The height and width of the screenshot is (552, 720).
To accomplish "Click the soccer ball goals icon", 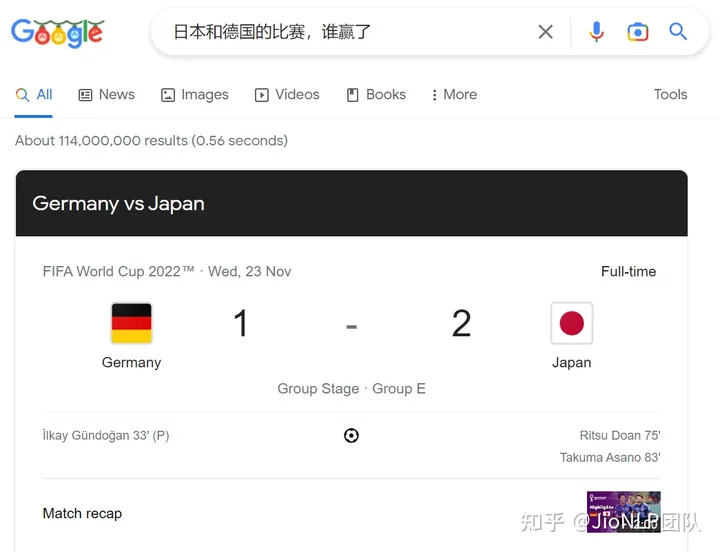I will click(x=351, y=435).
